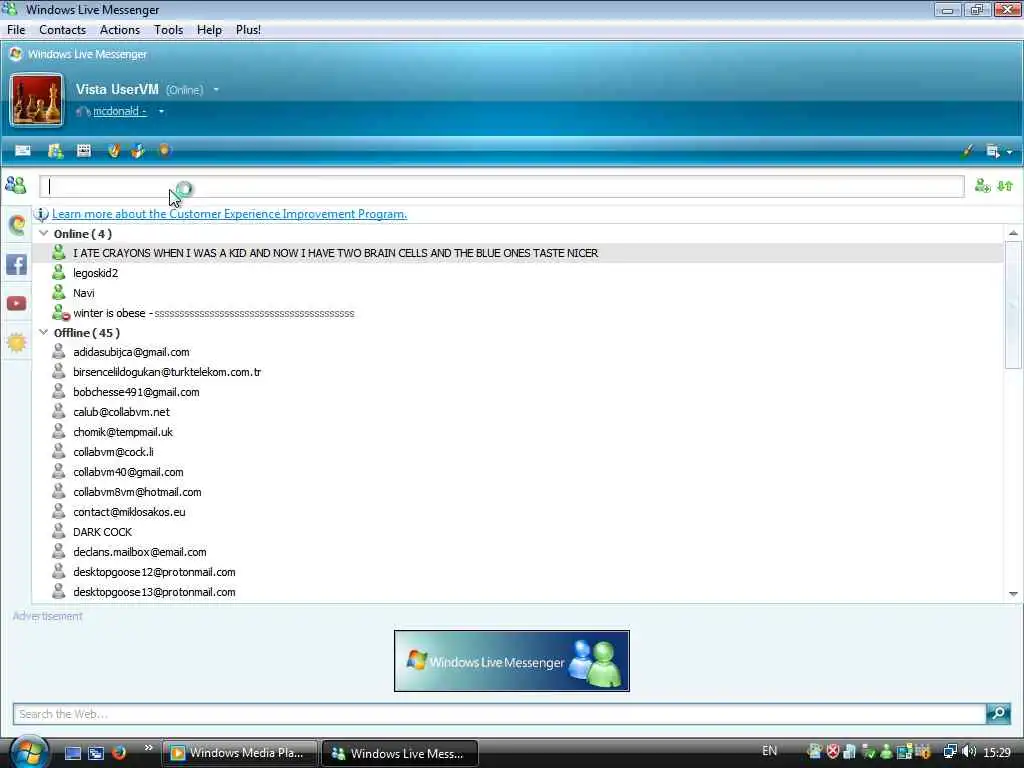Click the EN language indicator

click(x=769, y=751)
